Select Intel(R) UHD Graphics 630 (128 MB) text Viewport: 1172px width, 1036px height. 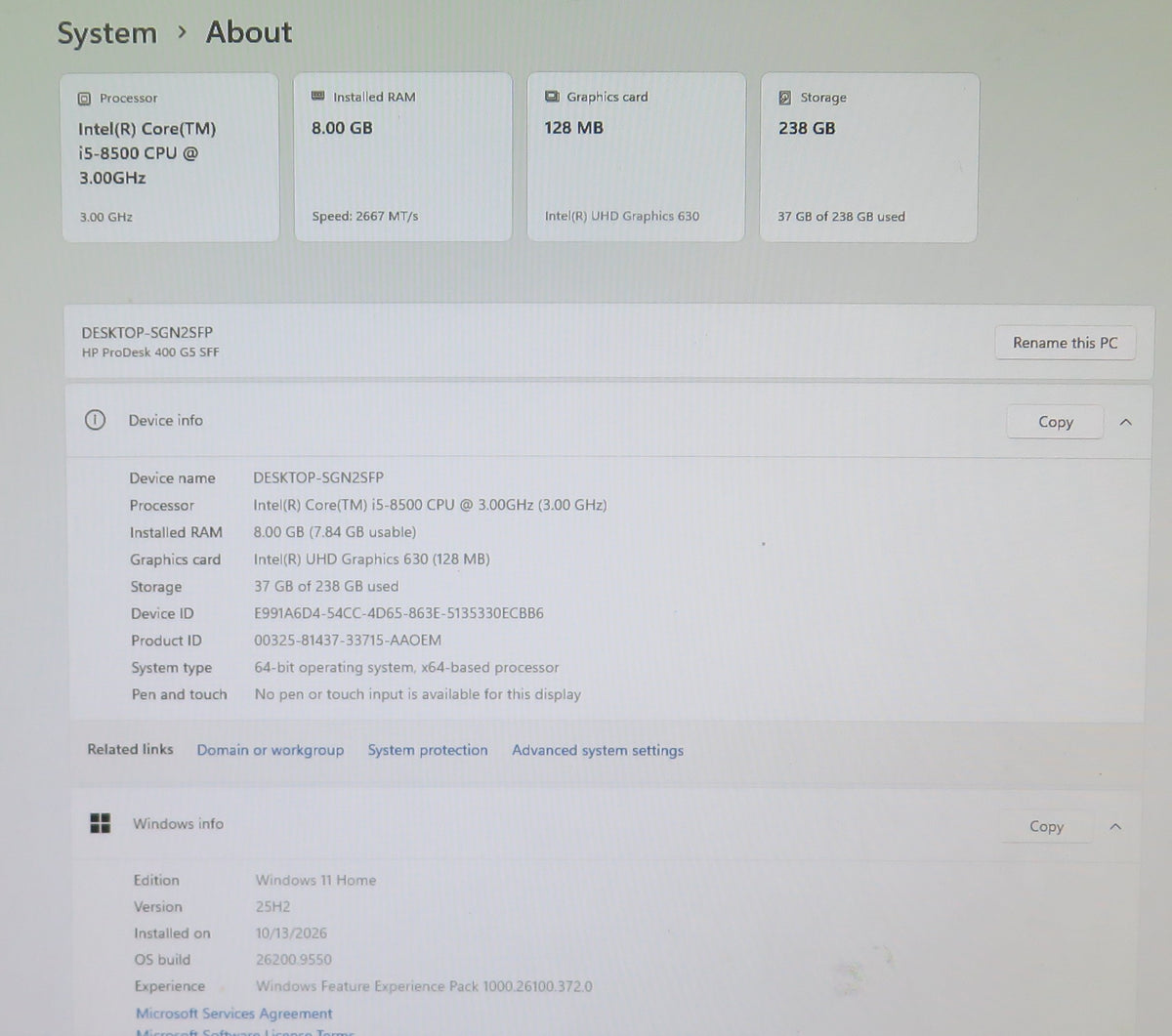(x=371, y=559)
